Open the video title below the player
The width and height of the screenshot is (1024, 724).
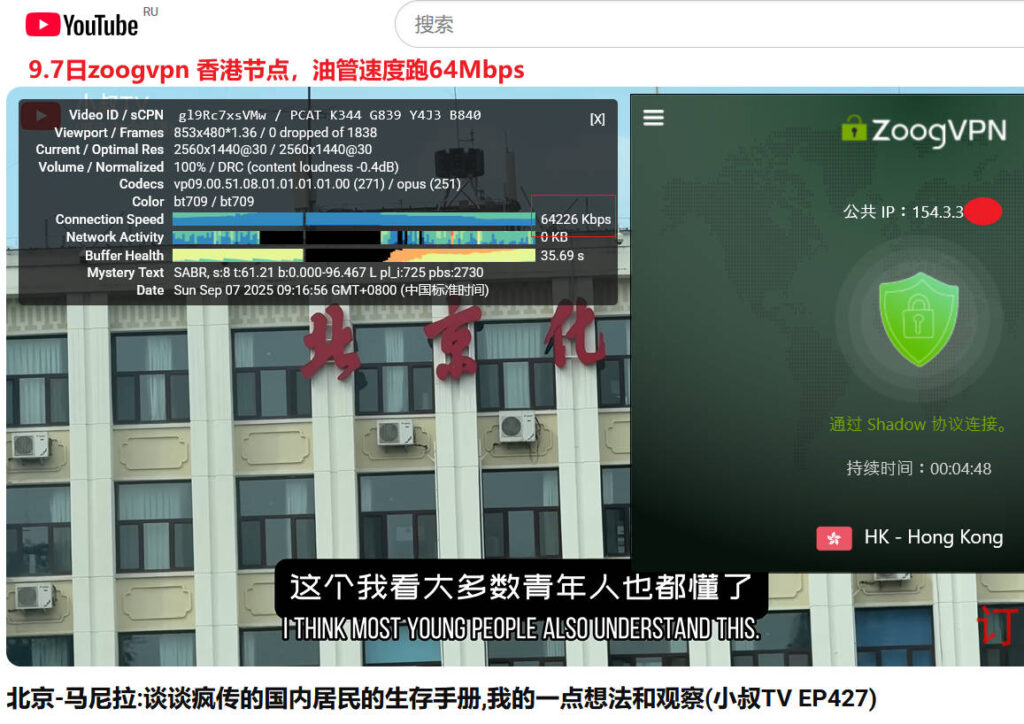441,697
